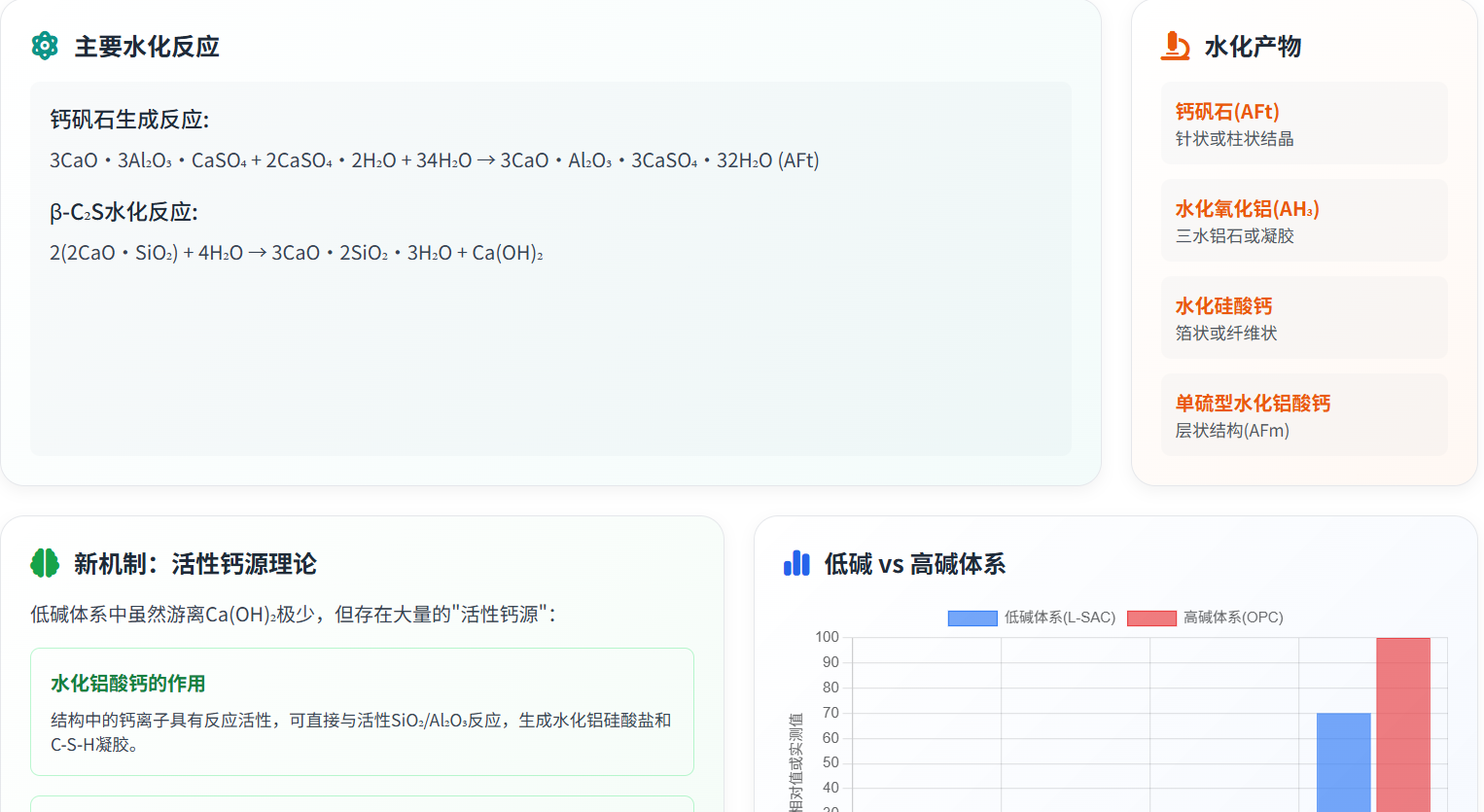Click the 钙矾石生成反应 equation line
This screenshot has width=1484, height=812.
[434, 160]
